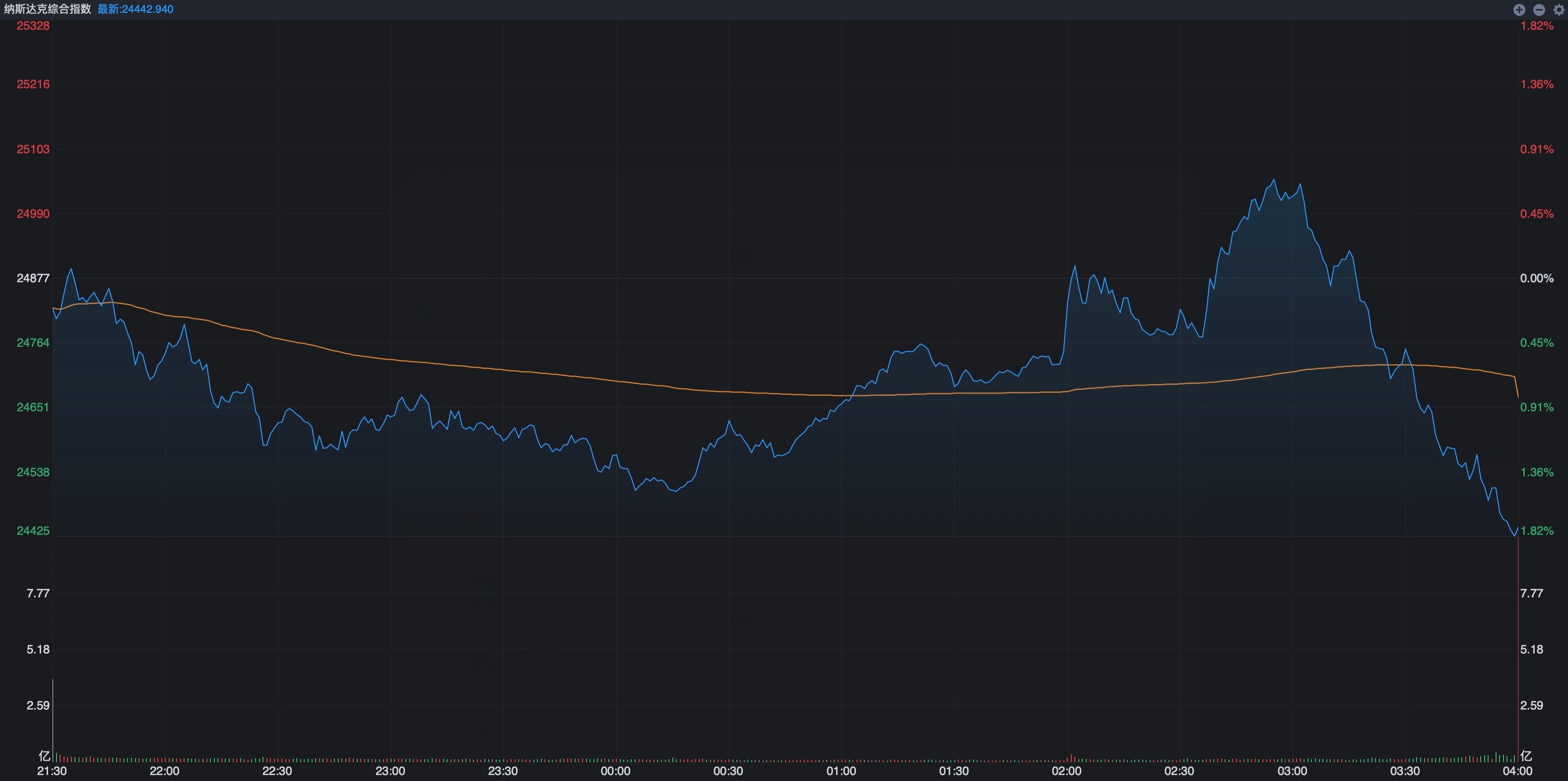Viewport: 1568px width, 781px height.
Task: Click 5.18 on the right volume axis
Action: pyautogui.click(x=1531, y=650)
